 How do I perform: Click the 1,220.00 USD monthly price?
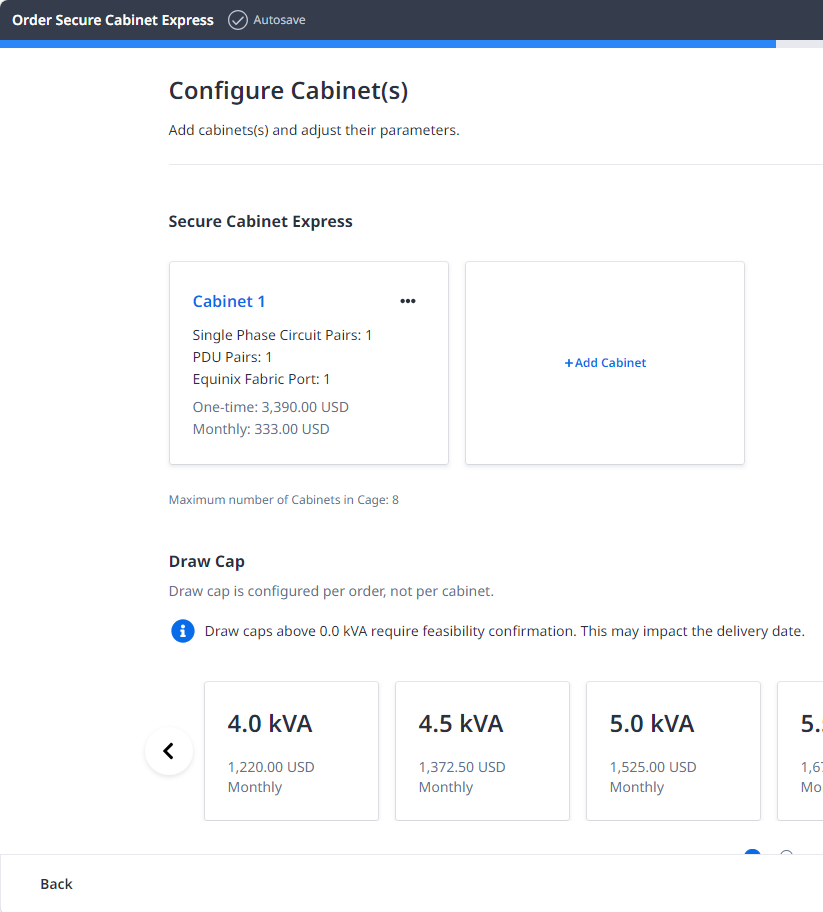[x=271, y=767]
